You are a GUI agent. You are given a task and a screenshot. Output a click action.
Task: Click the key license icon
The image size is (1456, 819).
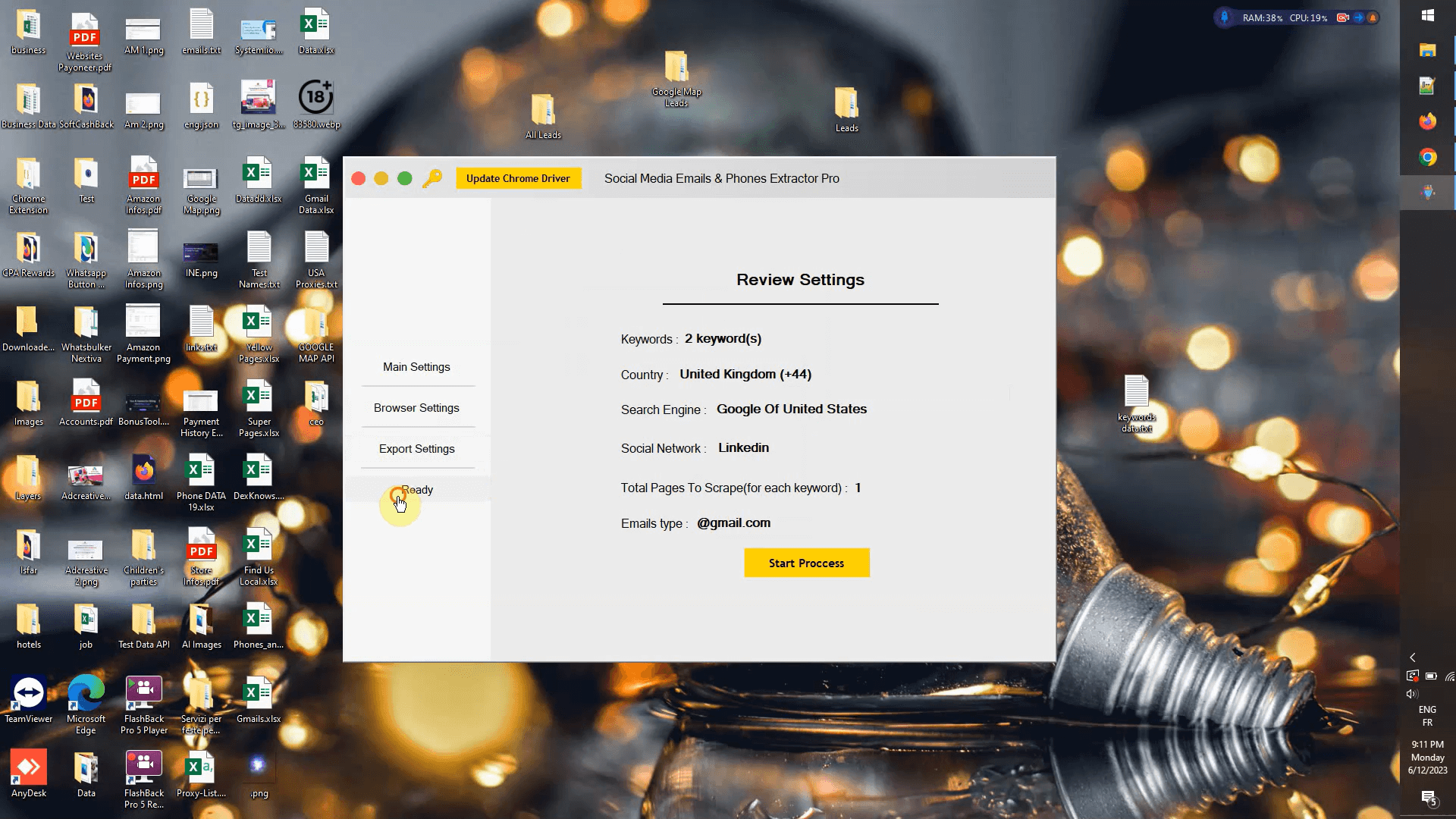click(432, 178)
